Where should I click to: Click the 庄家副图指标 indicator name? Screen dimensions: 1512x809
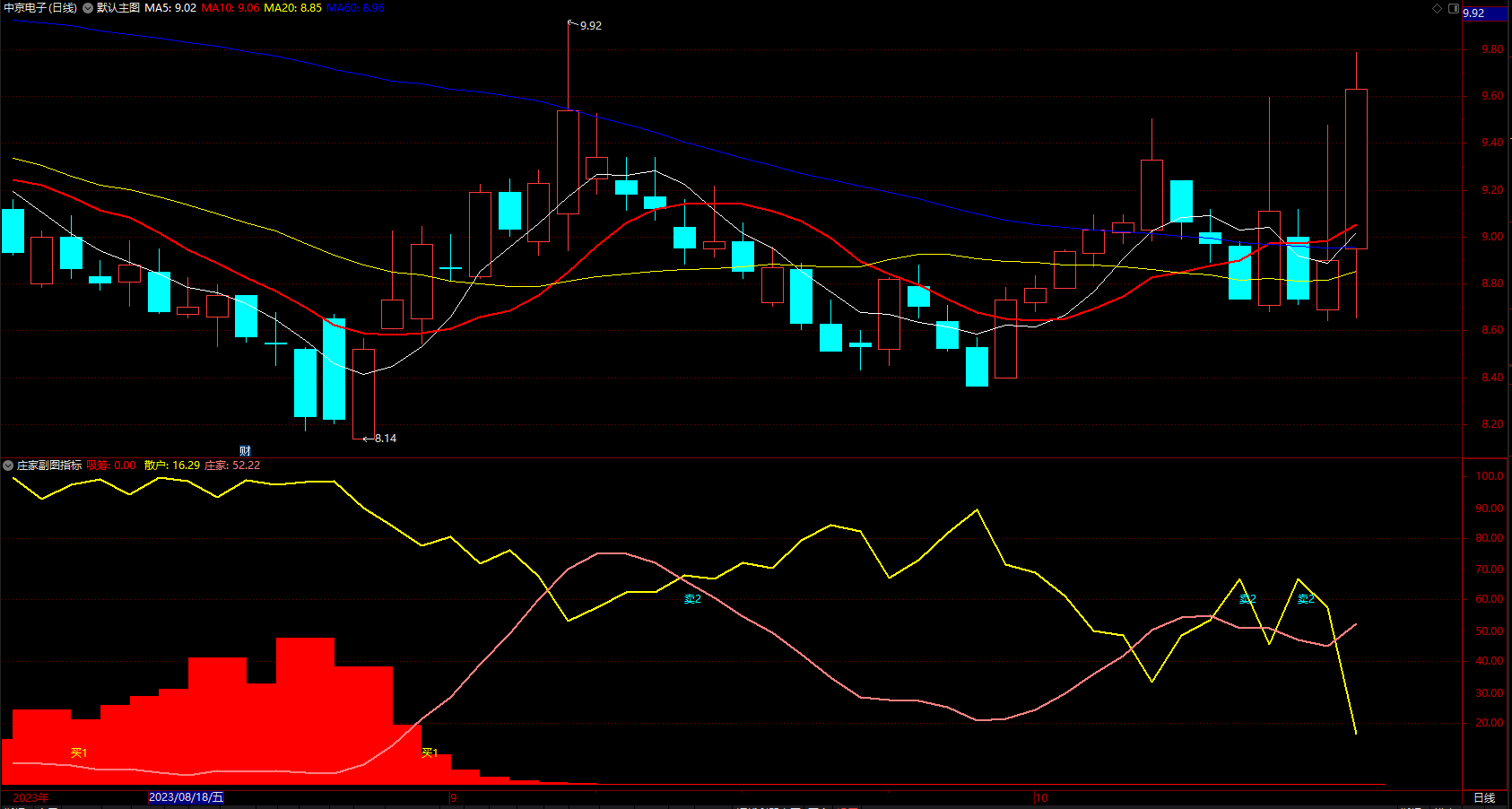[x=49, y=465]
